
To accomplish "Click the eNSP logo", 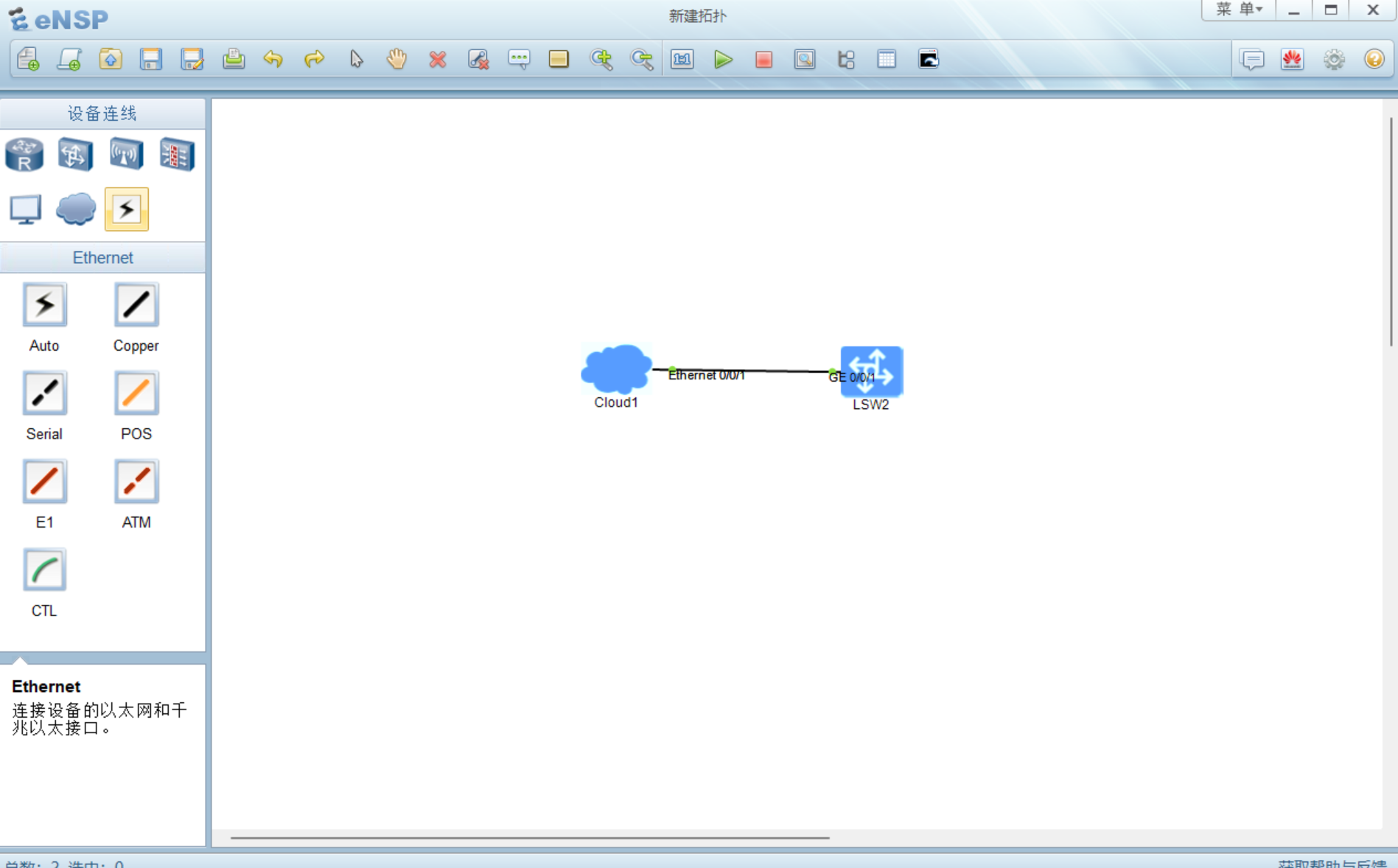I will click(x=59, y=19).
